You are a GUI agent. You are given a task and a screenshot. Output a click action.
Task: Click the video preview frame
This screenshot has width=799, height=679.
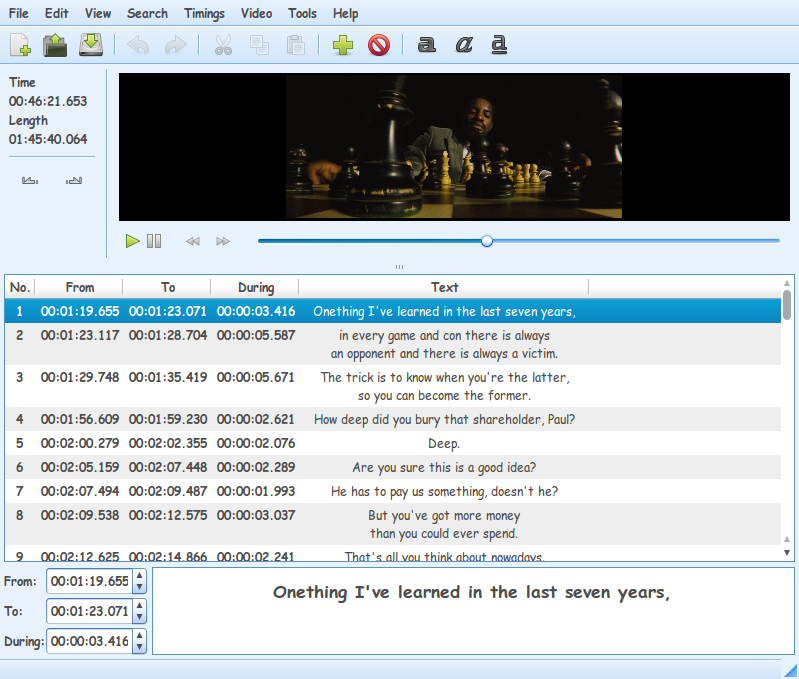454,147
